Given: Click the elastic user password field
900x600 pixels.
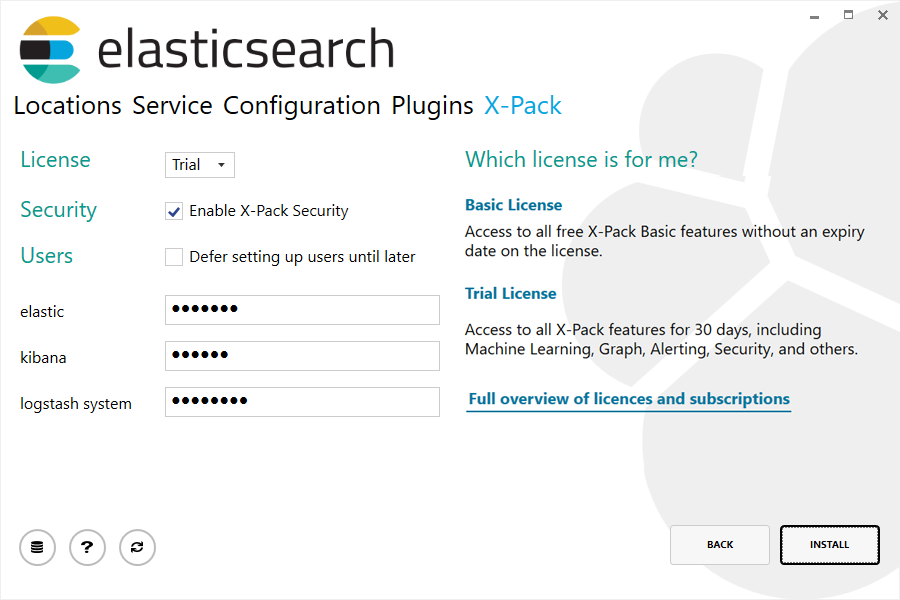Looking at the screenshot, I should pos(302,310).
